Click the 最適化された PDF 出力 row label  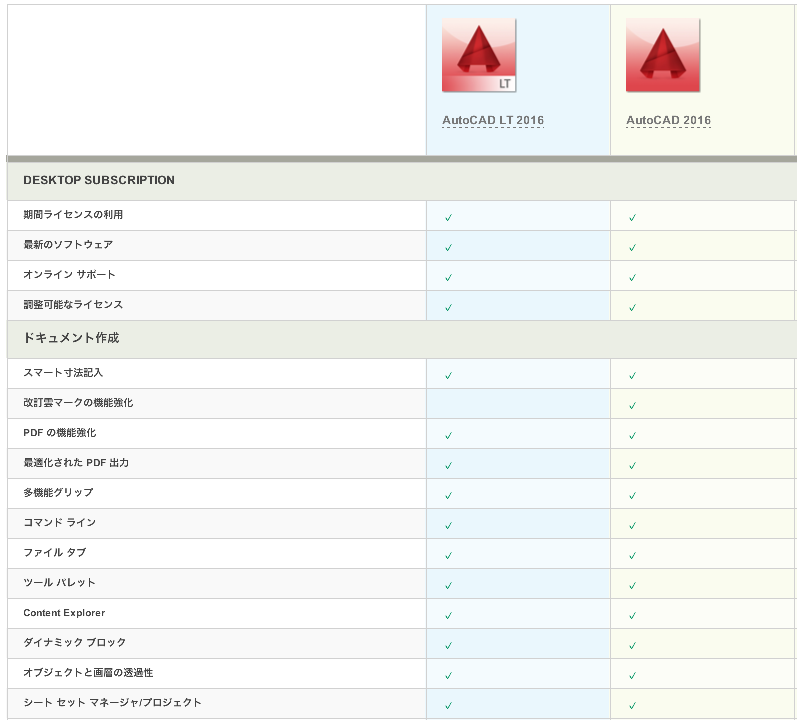click(x=76, y=462)
